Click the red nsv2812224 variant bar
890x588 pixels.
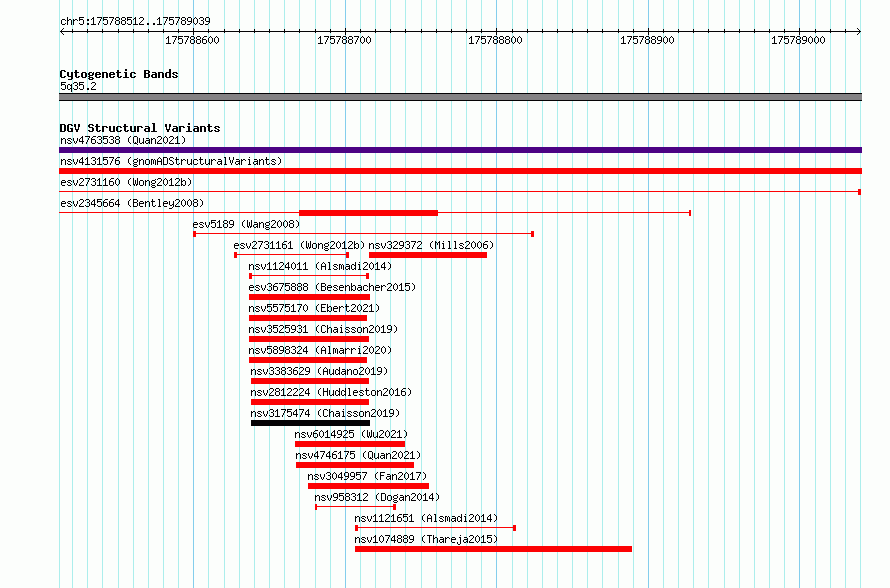click(x=310, y=402)
